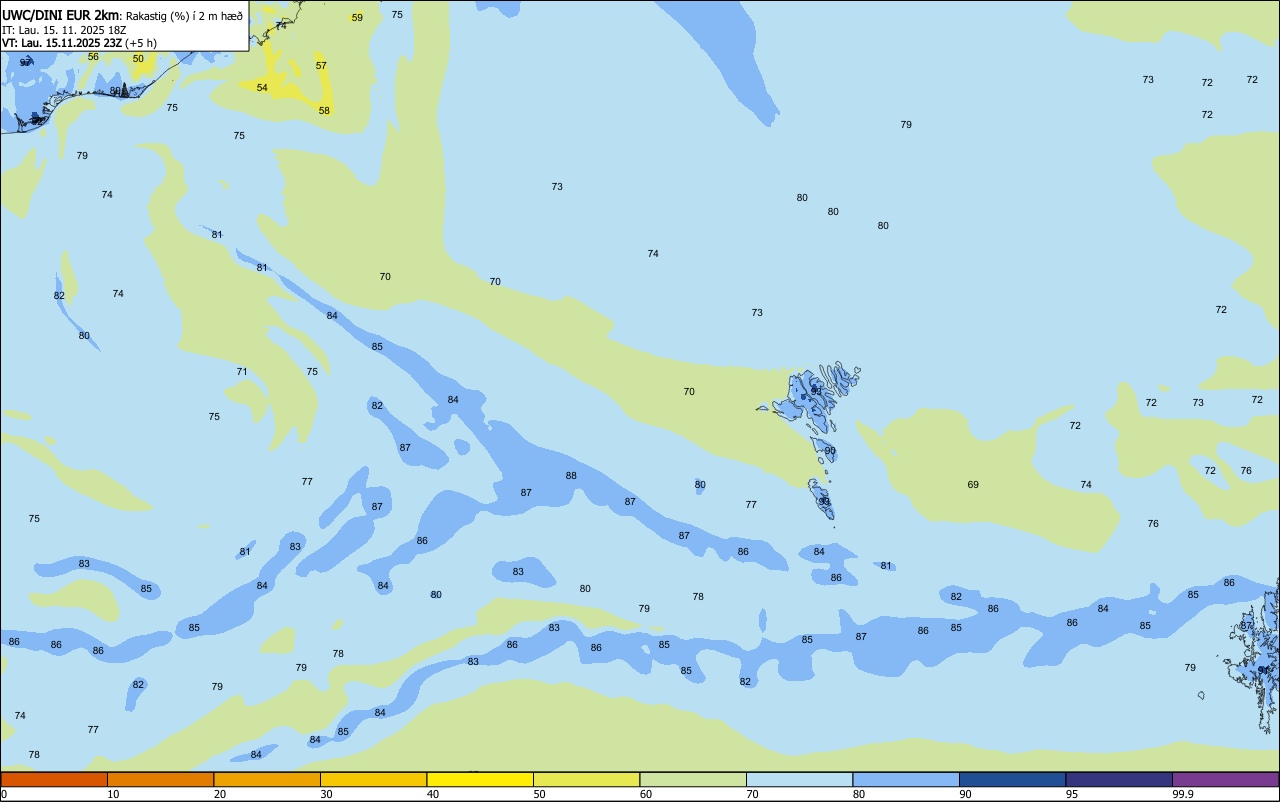This screenshot has width=1280, height=802.
Task: Select the bright yellow 40–50 legend swatch
Action: pos(480,779)
